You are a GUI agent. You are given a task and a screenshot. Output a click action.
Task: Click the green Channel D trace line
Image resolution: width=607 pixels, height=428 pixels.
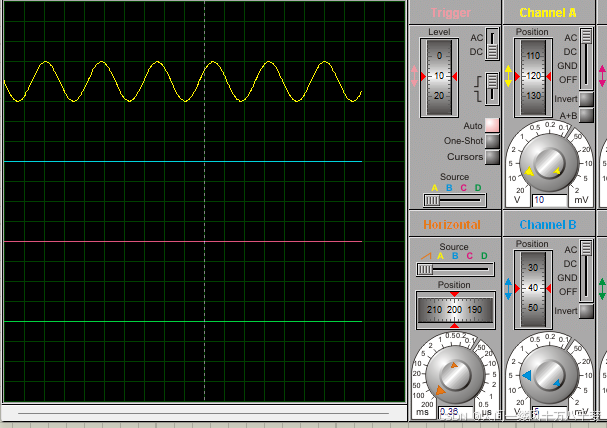[x=183, y=321]
